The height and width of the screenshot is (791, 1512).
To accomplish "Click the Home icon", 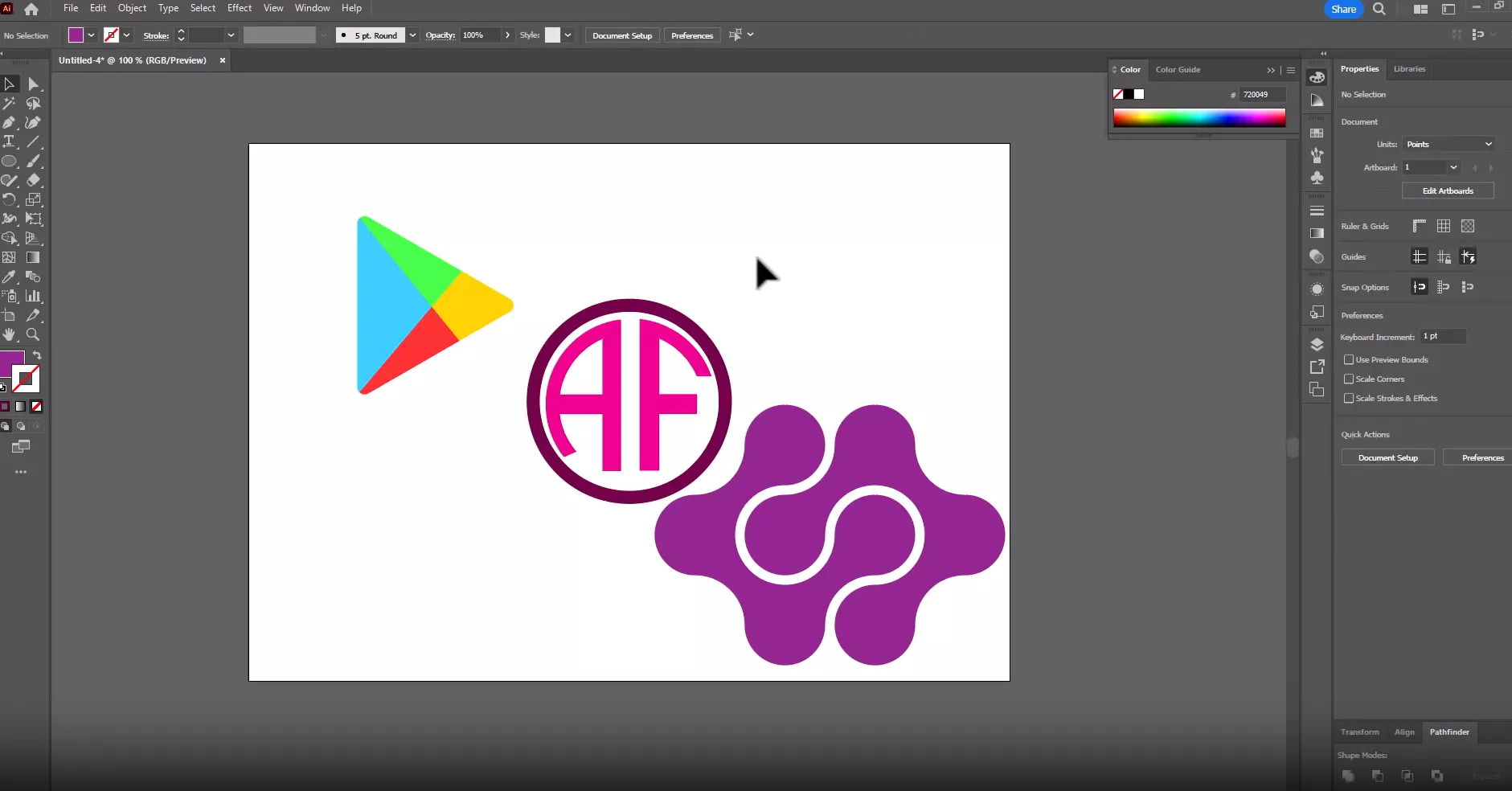I will tap(31, 9).
